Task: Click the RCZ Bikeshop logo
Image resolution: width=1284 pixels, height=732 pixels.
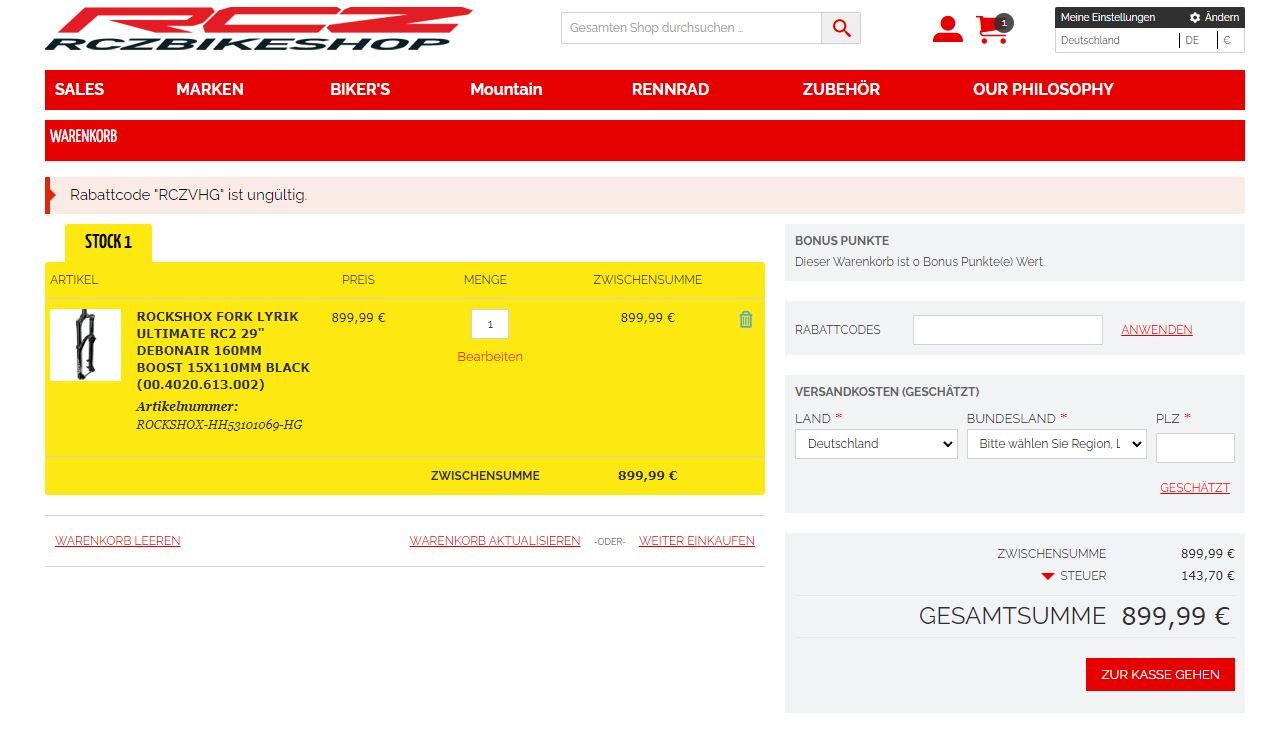Action: 258,29
